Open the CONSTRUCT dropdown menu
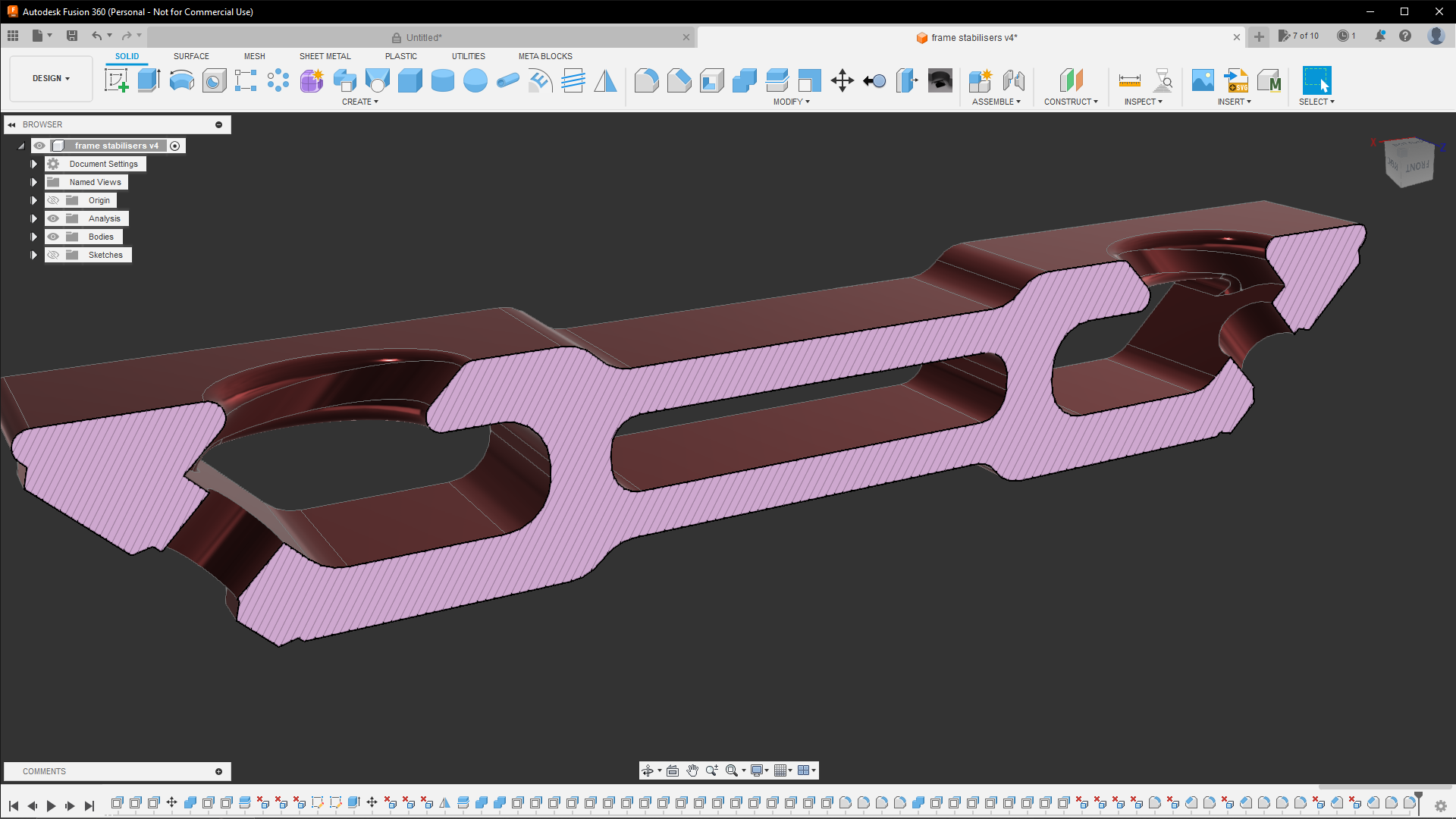This screenshot has width=1456, height=819. coord(1070,102)
